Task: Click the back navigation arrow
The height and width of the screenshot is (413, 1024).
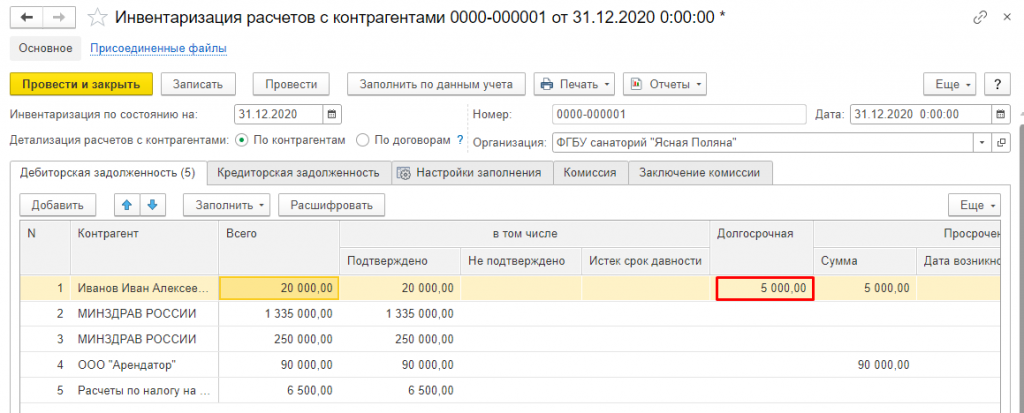Action: pyautogui.click(x=26, y=17)
